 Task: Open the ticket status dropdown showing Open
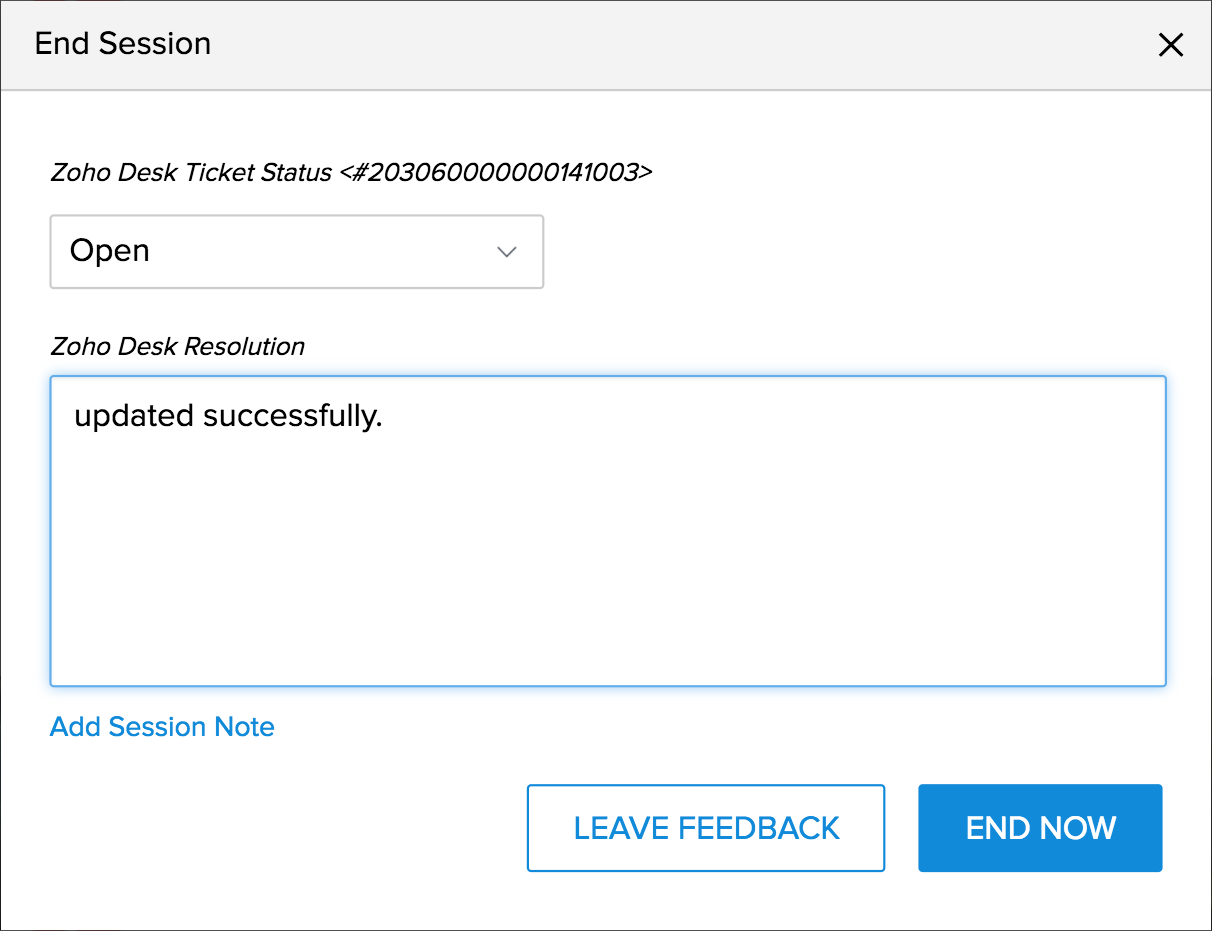coord(297,252)
